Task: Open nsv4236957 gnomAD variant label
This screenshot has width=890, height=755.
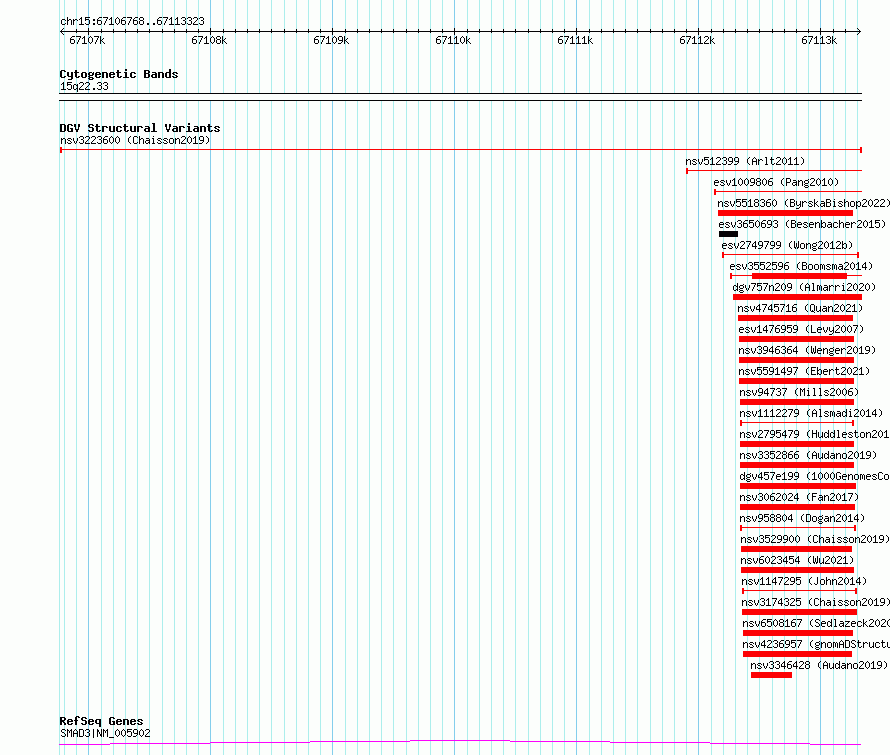Action: (816, 644)
